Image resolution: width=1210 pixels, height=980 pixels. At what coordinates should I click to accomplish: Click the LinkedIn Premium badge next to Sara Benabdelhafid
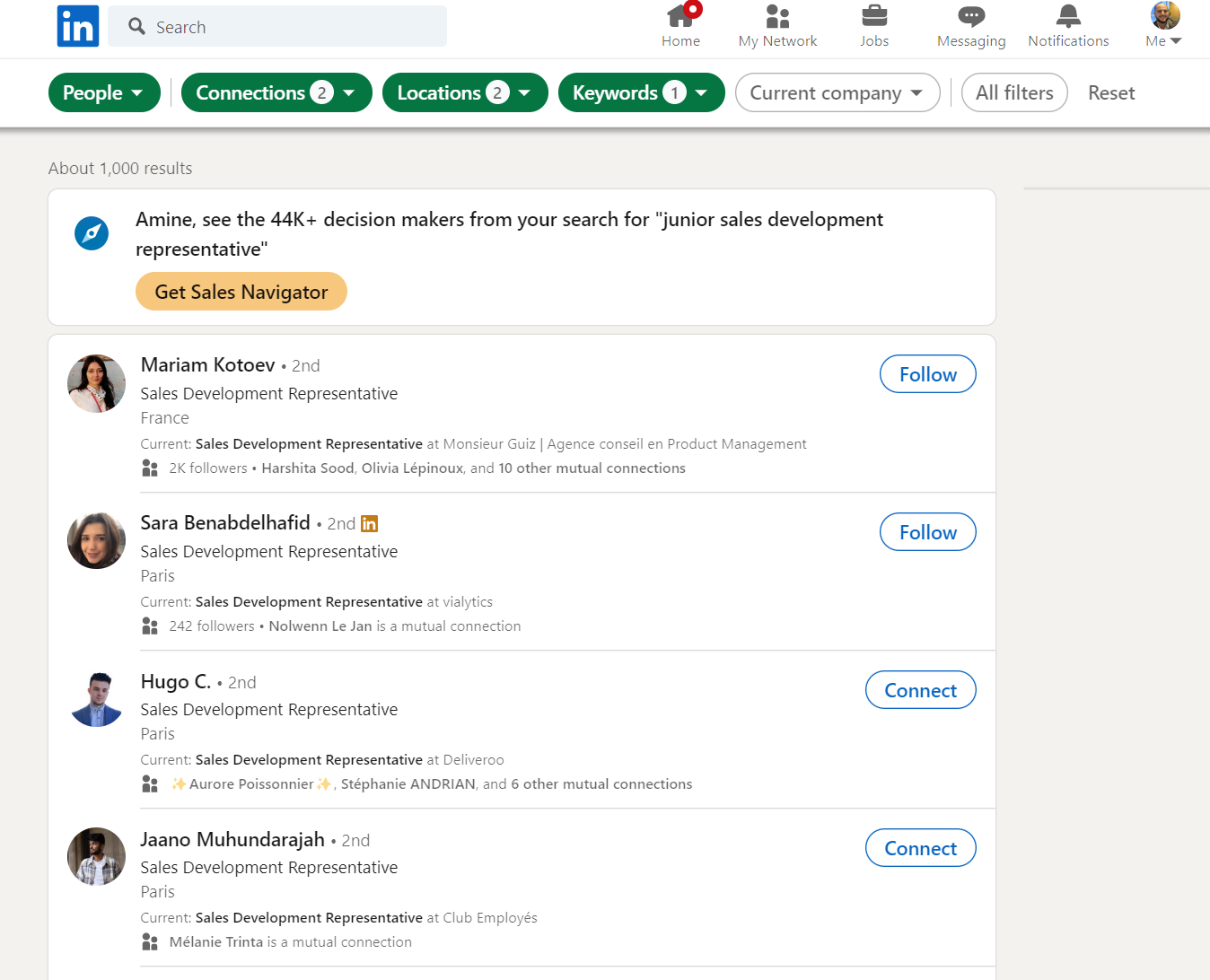click(x=369, y=523)
